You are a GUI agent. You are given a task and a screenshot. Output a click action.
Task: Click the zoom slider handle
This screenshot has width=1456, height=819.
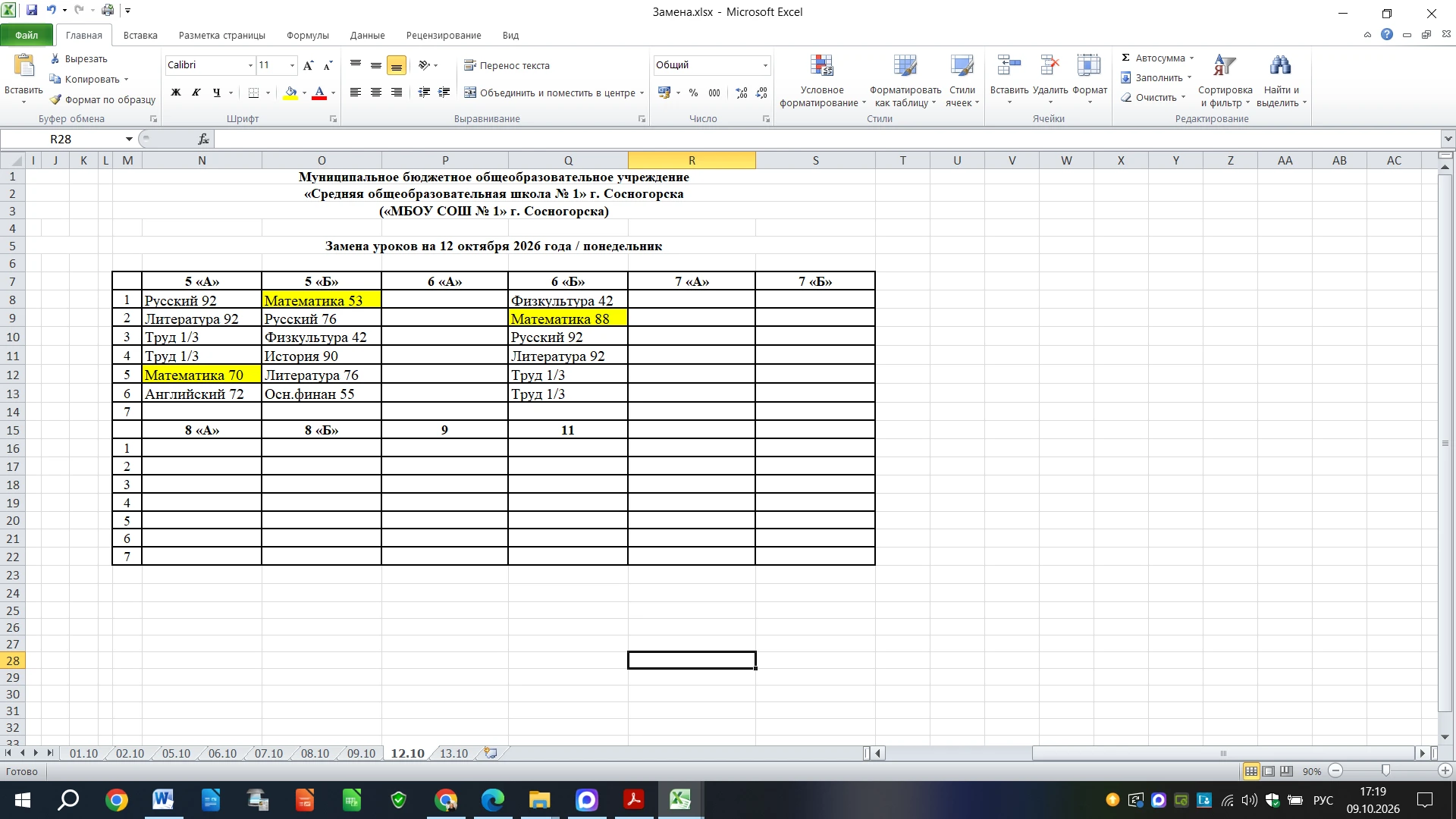pos(1385,770)
